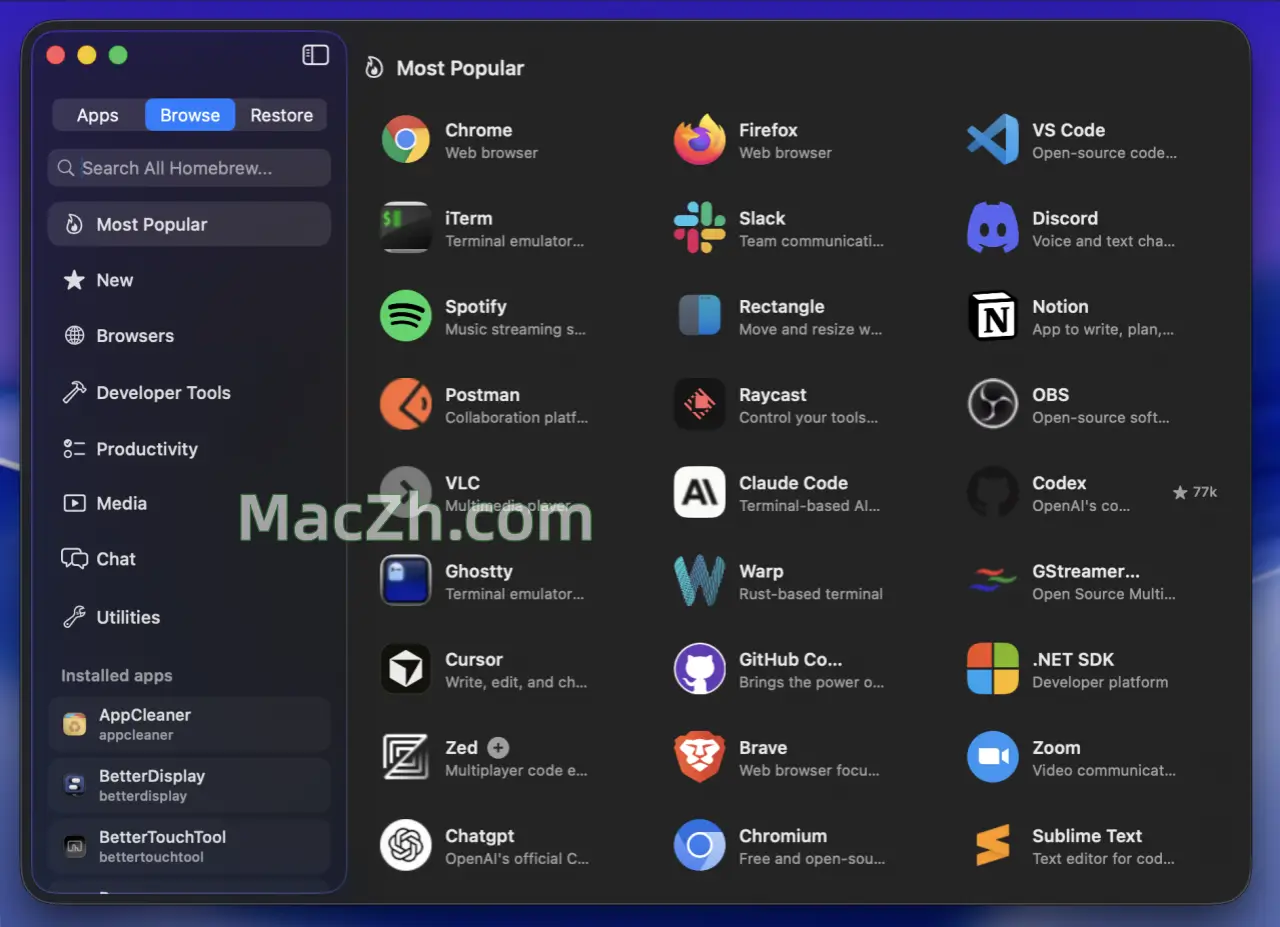Select Most Popular in the sidebar
Image resolution: width=1280 pixels, height=927 pixels.
pyautogui.click(x=189, y=224)
